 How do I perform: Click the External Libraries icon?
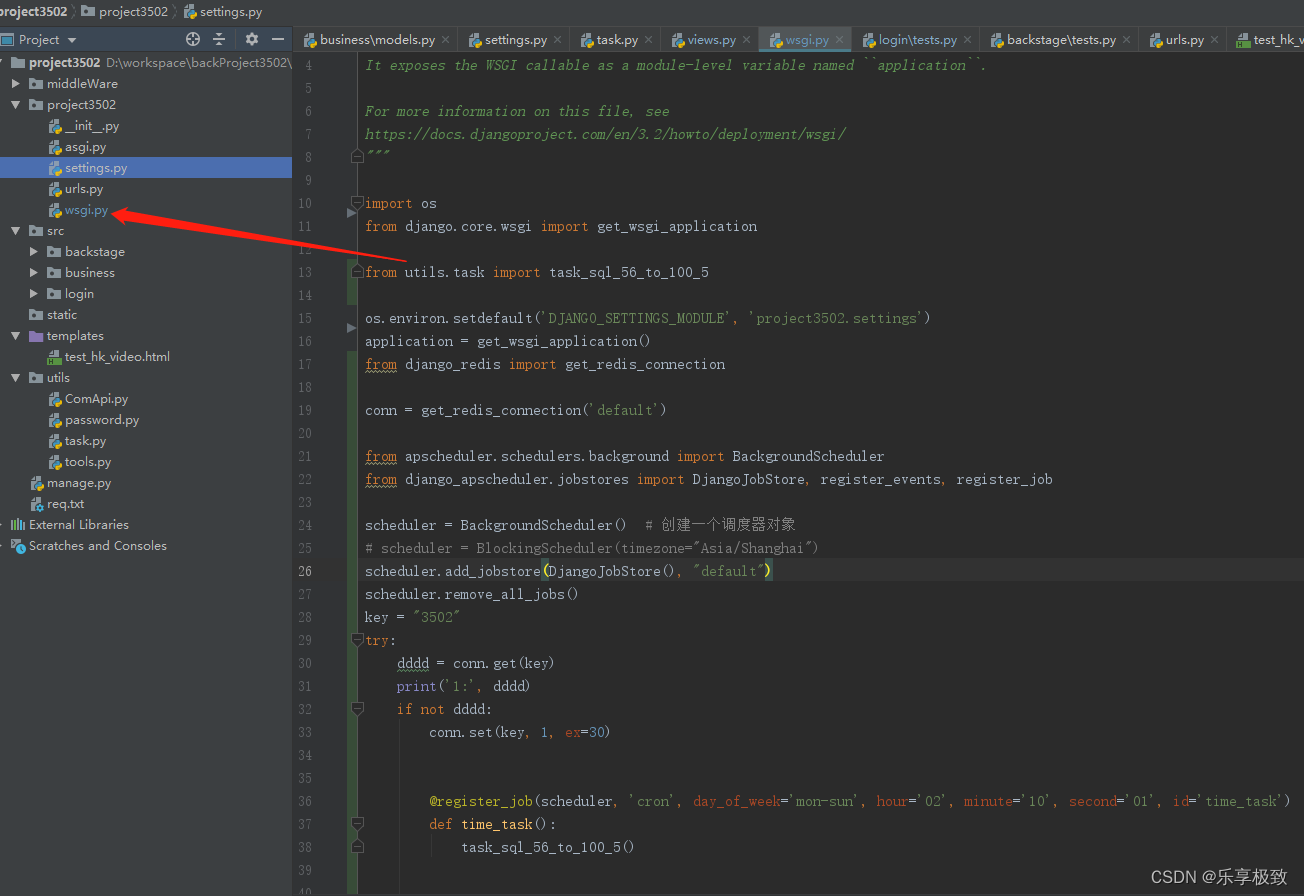point(17,524)
